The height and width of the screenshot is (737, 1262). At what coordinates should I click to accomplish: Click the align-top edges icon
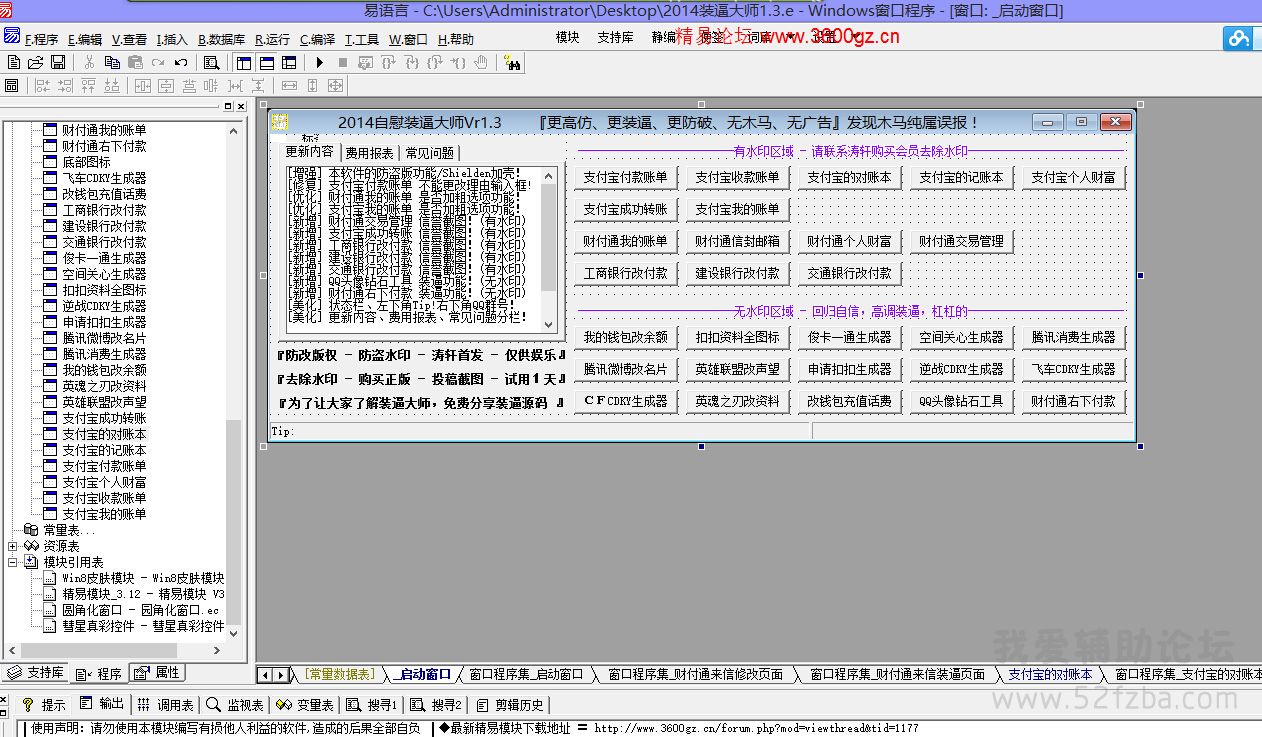(90, 86)
